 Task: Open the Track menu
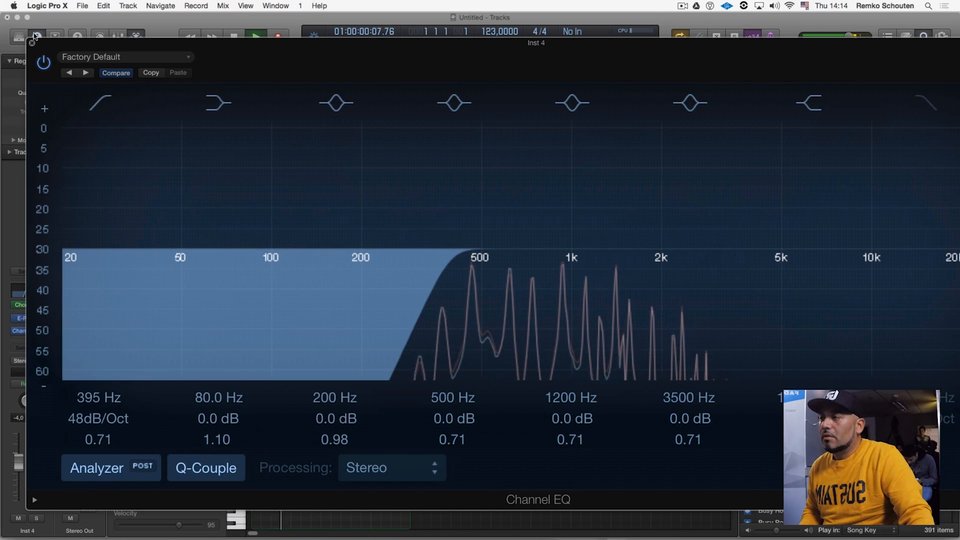pyautogui.click(x=128, y=6)
